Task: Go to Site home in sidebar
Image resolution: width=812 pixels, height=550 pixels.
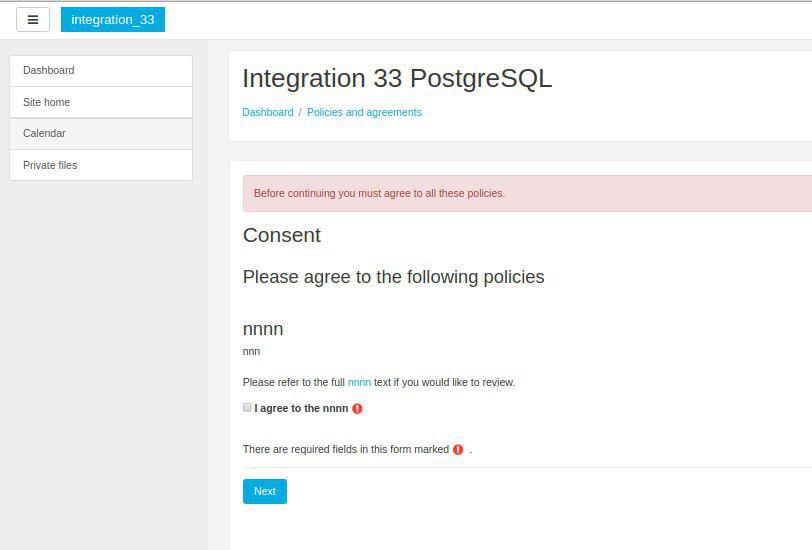Action: tap(101, 102)
